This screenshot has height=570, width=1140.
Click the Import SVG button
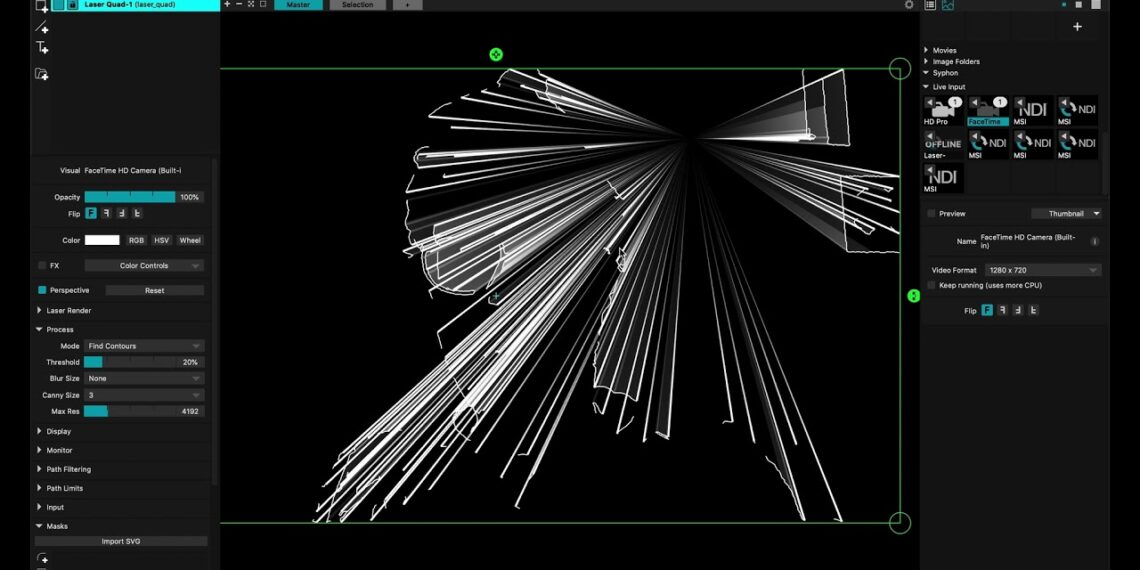[120, 541]
